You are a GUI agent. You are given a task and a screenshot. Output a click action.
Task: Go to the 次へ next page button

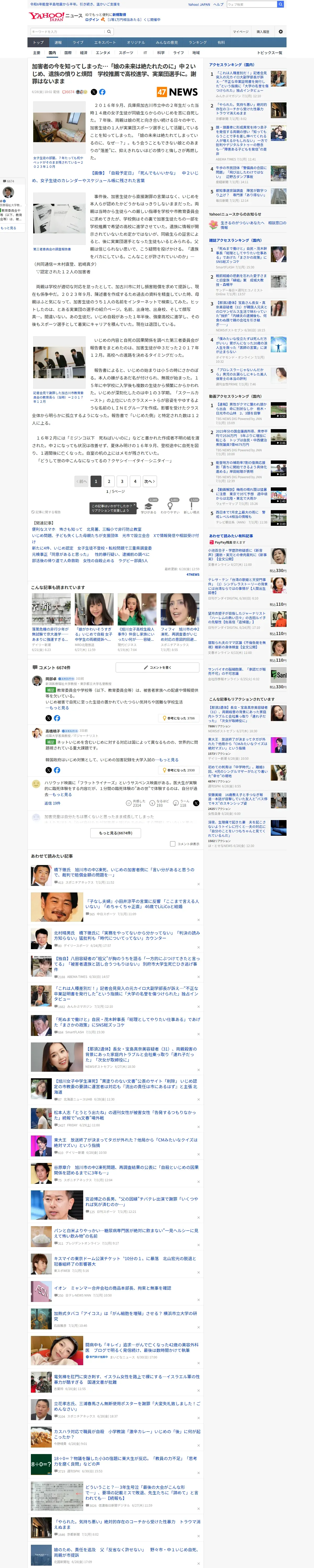[149, 481]
